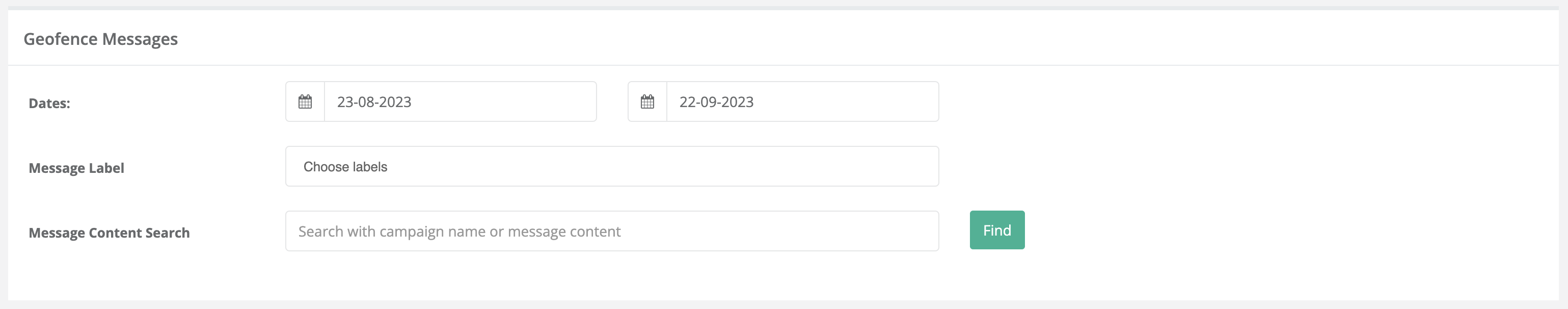Run the search with Find

pyautogui.click(x=996, y=230)
